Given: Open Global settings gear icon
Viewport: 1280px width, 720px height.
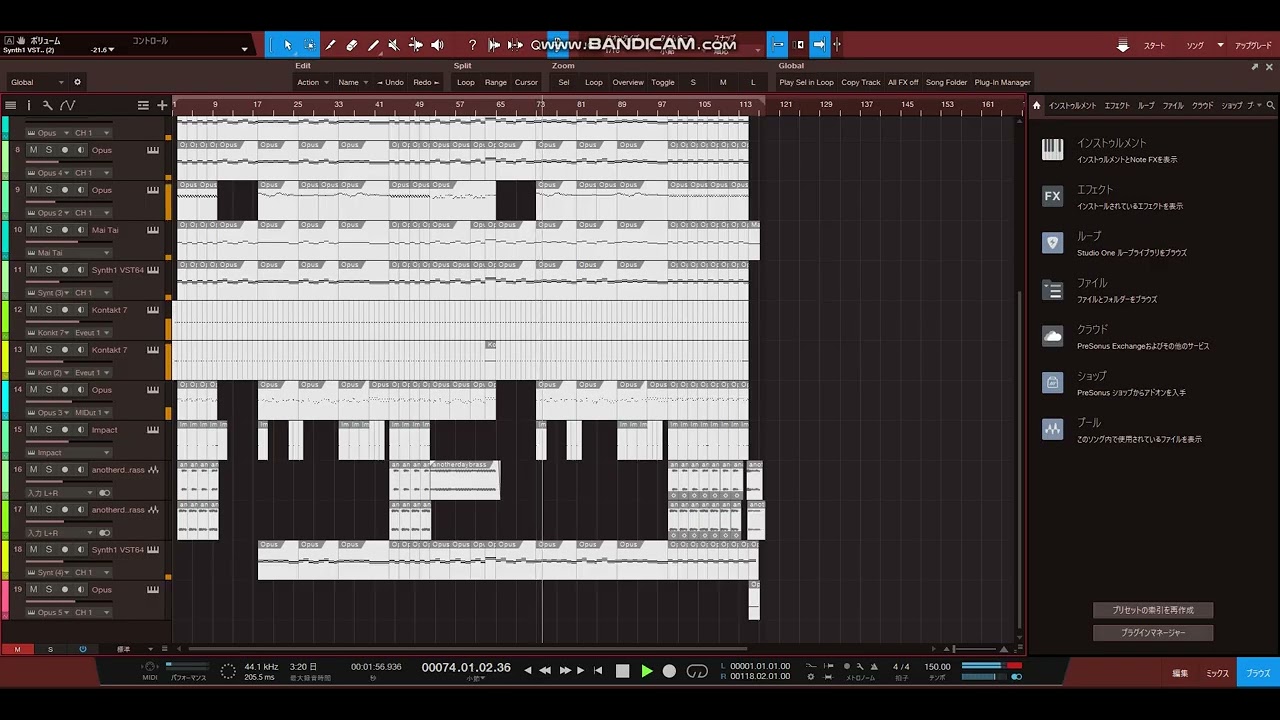Looking at the screenshot, I should pyautogui.click(x=77, y=82).
